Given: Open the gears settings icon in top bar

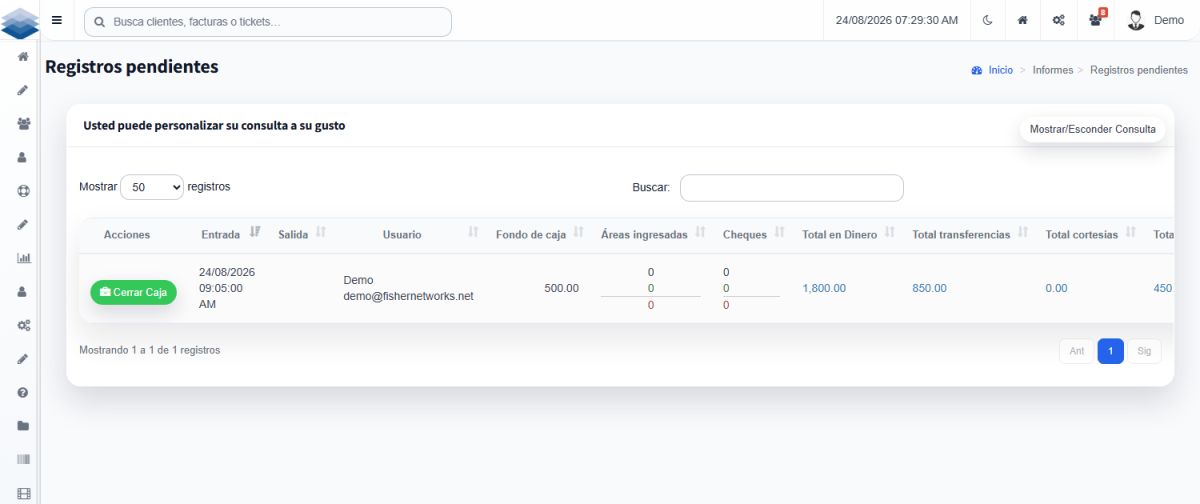Looking at the screenshot, I should click(1058, 20).
